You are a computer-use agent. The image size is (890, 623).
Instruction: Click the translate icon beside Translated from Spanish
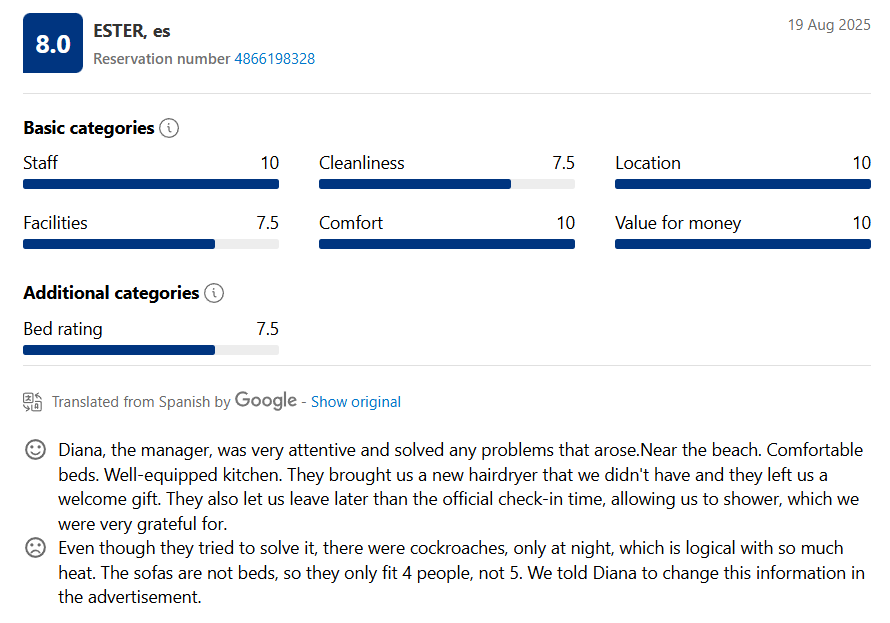click(33, 402)
